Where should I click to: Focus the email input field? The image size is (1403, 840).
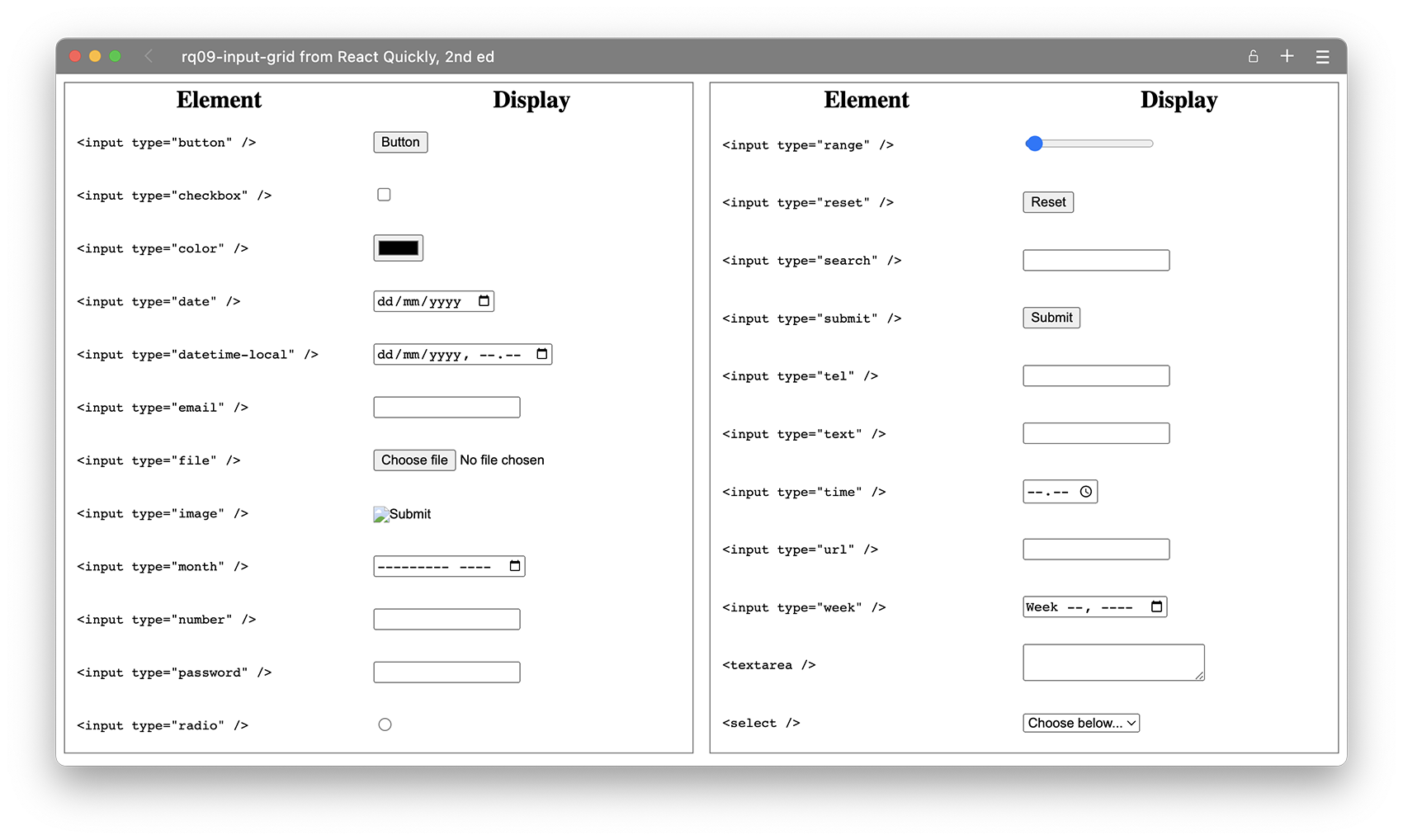tap(446, 408)
